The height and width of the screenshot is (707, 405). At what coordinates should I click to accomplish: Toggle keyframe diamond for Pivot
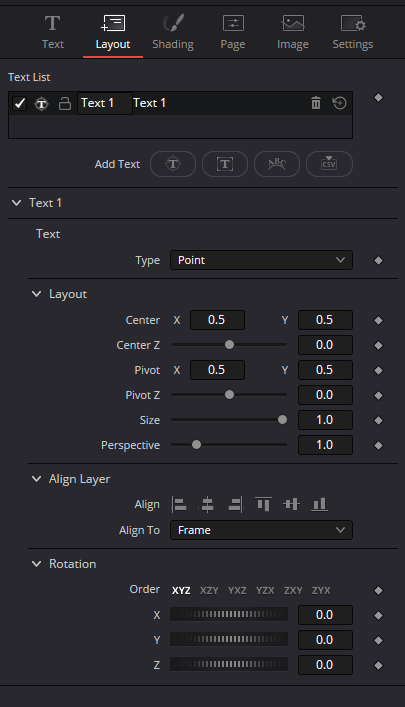[378, 370]
